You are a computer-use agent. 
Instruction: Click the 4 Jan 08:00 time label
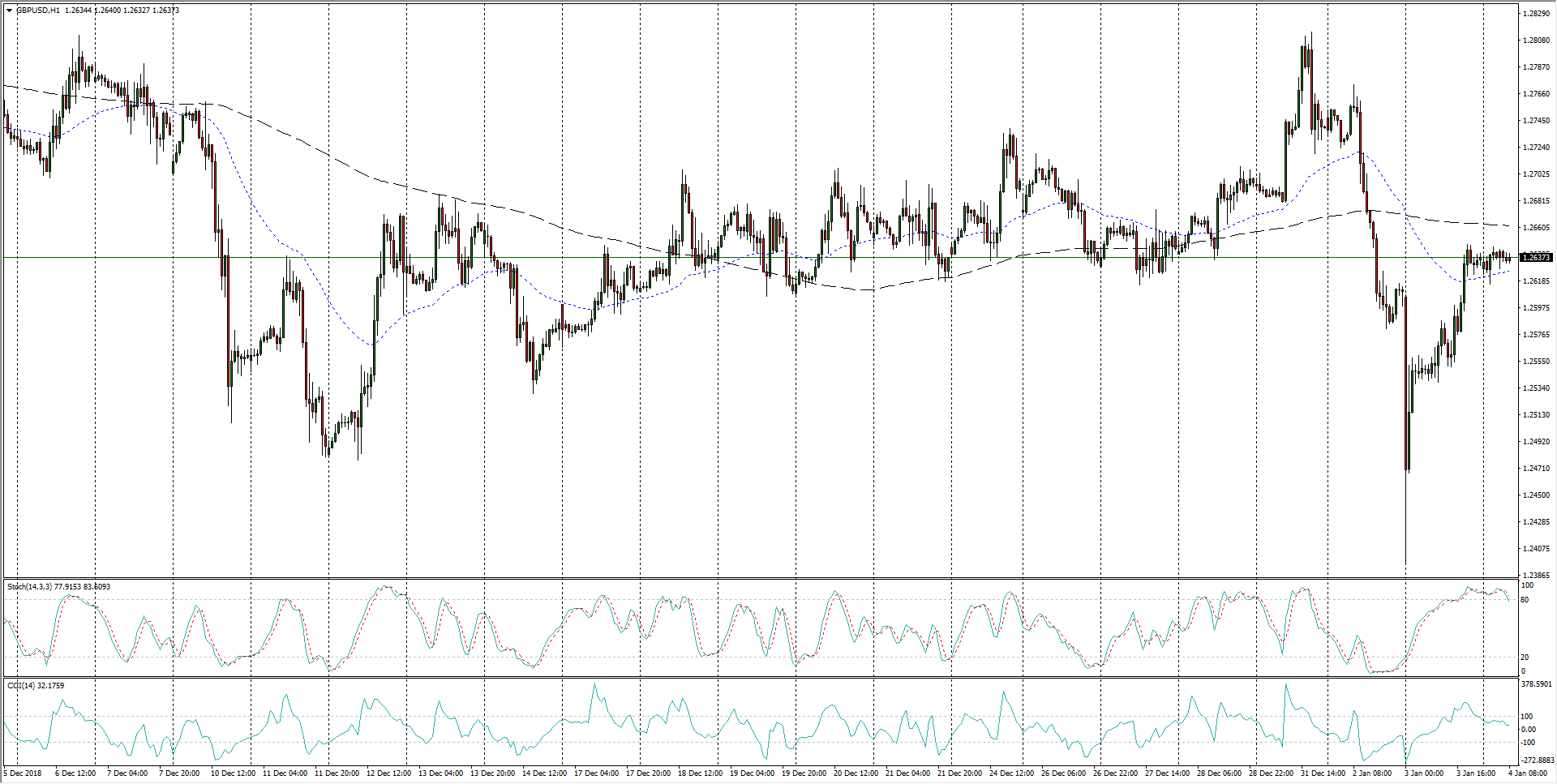1527,773
